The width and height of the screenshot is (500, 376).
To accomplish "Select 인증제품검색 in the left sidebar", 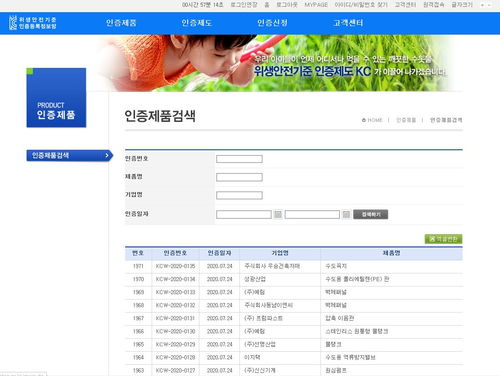I will coord(69,155).
